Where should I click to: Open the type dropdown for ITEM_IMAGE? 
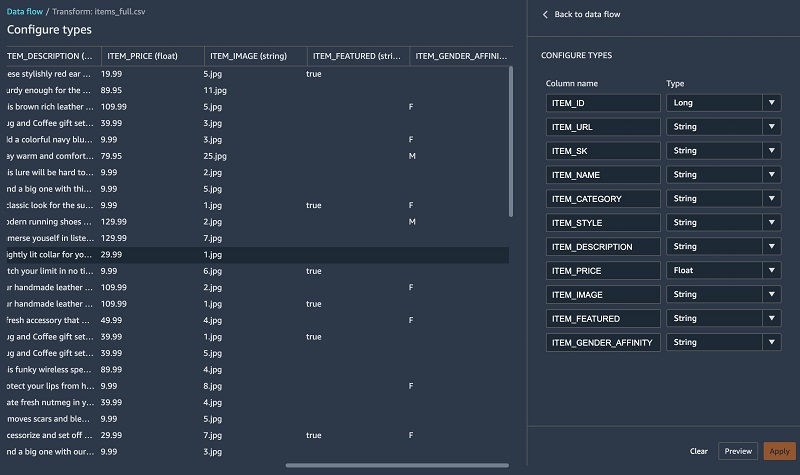pyautogui.click(x=723, y=294)
